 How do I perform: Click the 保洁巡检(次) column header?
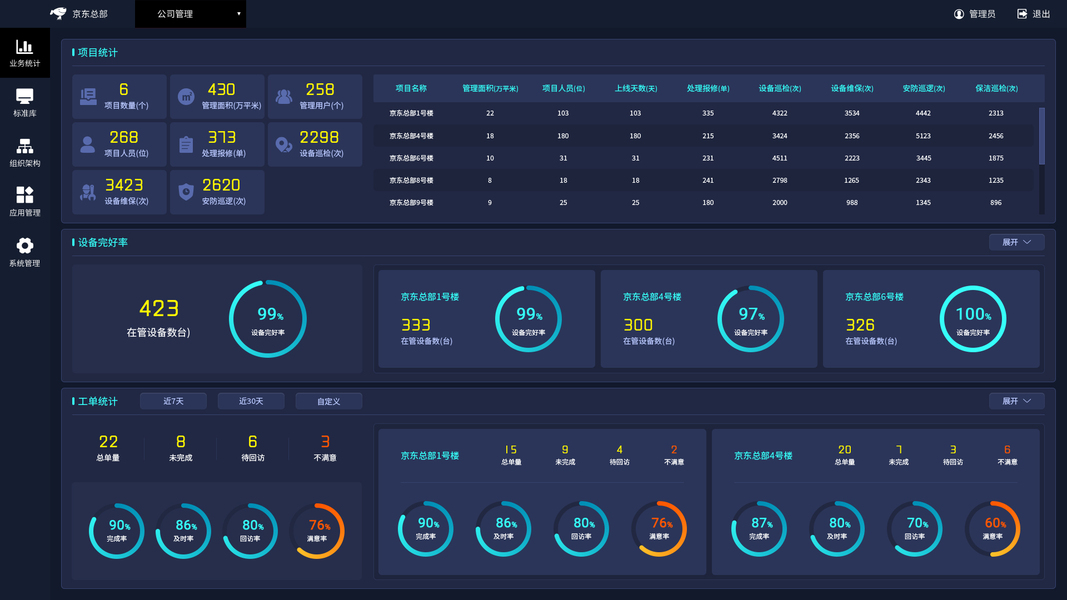coord(996,88)
